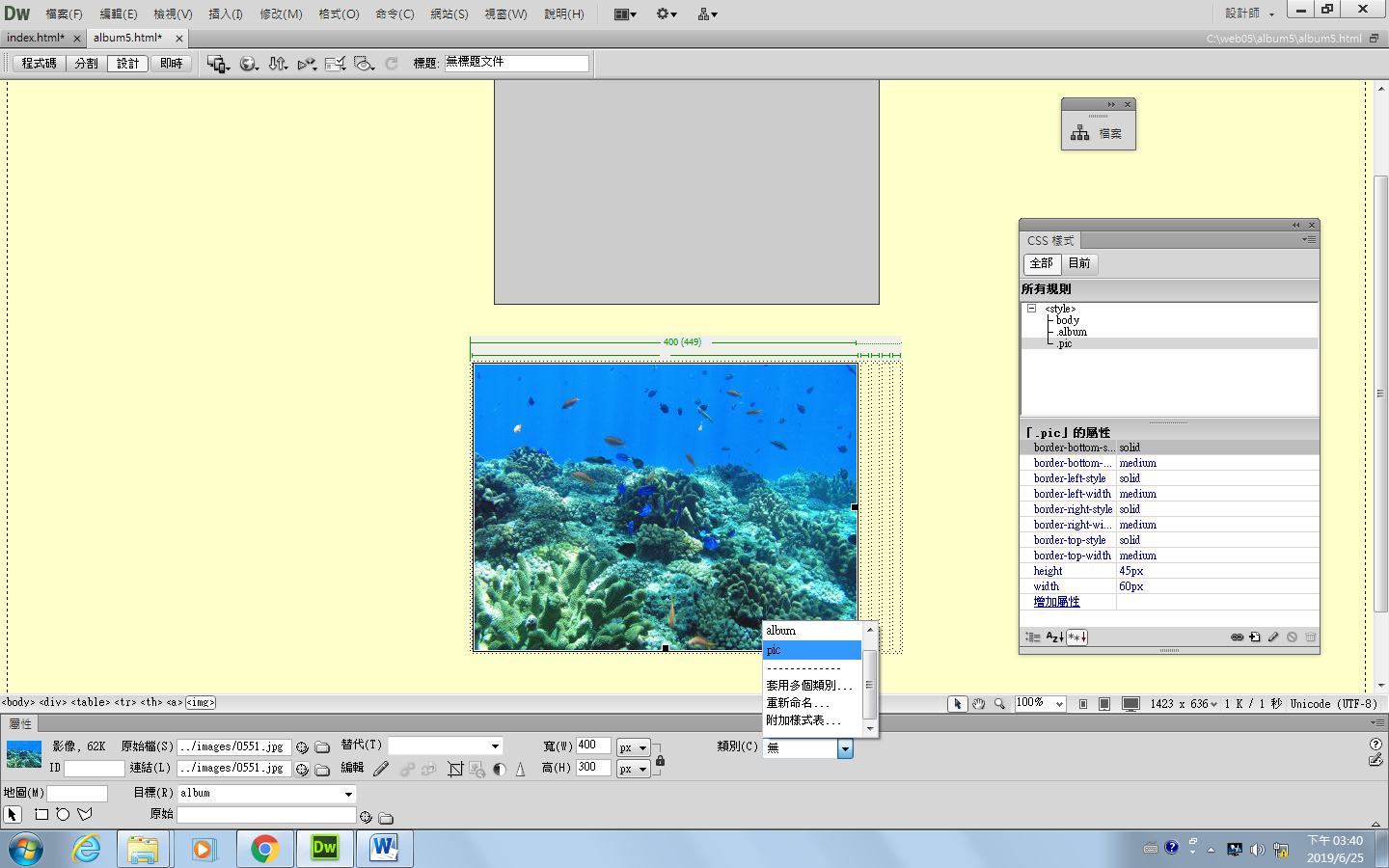Click the edit image pencil icon

pyautogui.click(x=381, y=769)
